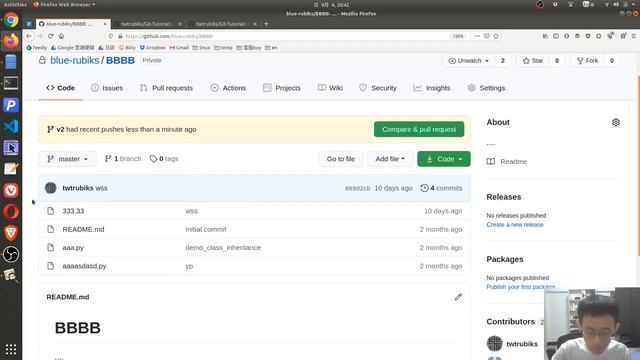Open Initial commit message link
Image resolution: width=640 pixels, height=360 pixels.
[x=206, y=229]
